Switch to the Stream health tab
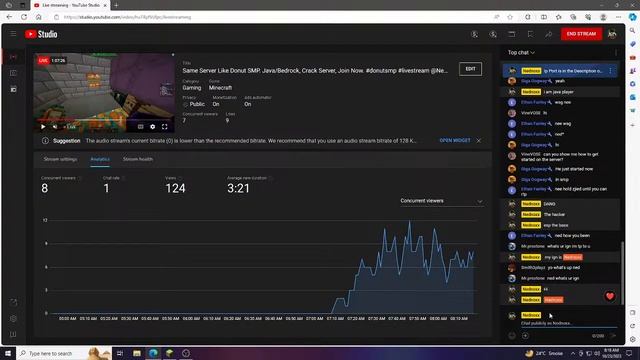Image resolution: width=640 pixels, height=360 pixels. 138,159
